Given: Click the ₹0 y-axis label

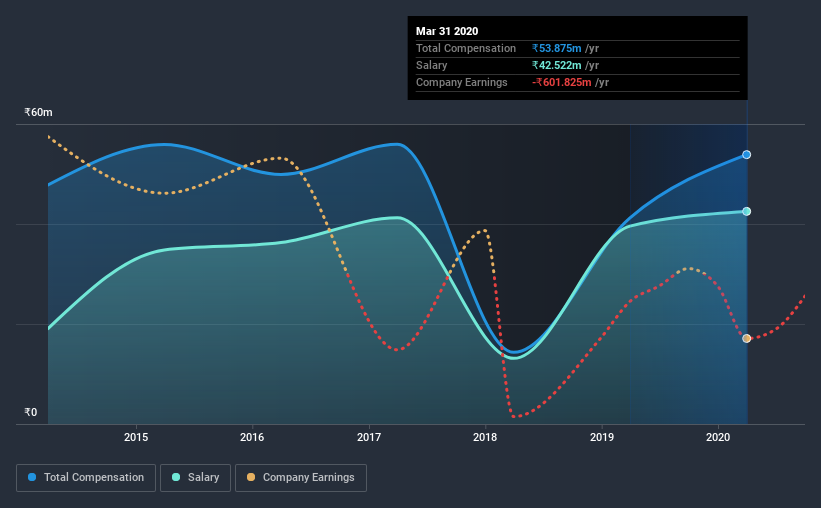Looking at the screenshot, I should tap(31, 412).
